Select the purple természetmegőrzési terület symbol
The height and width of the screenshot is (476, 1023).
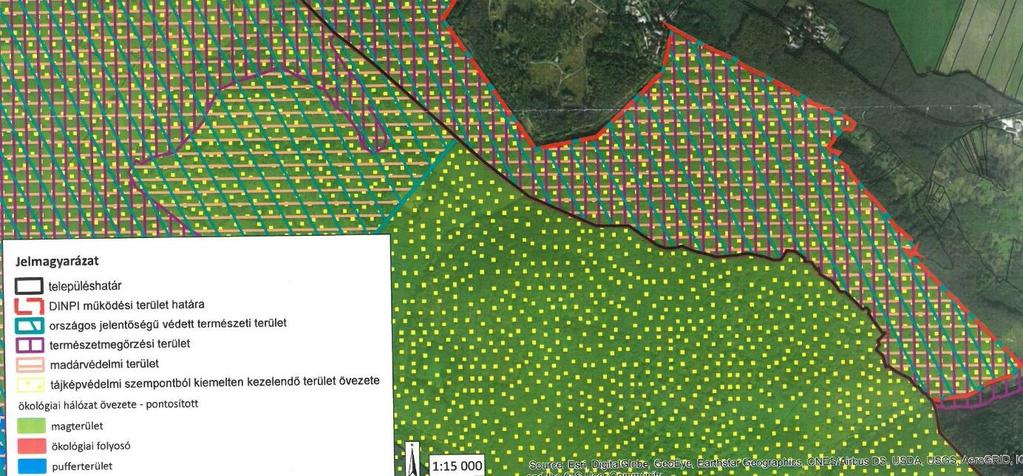point(29,344)
